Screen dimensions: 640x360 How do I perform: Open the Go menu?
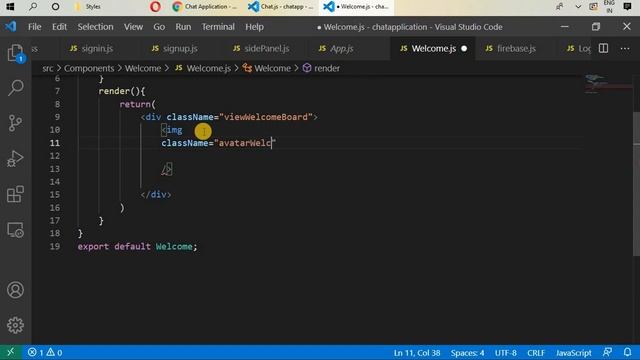pyautogui.click(x=159, y=27)
